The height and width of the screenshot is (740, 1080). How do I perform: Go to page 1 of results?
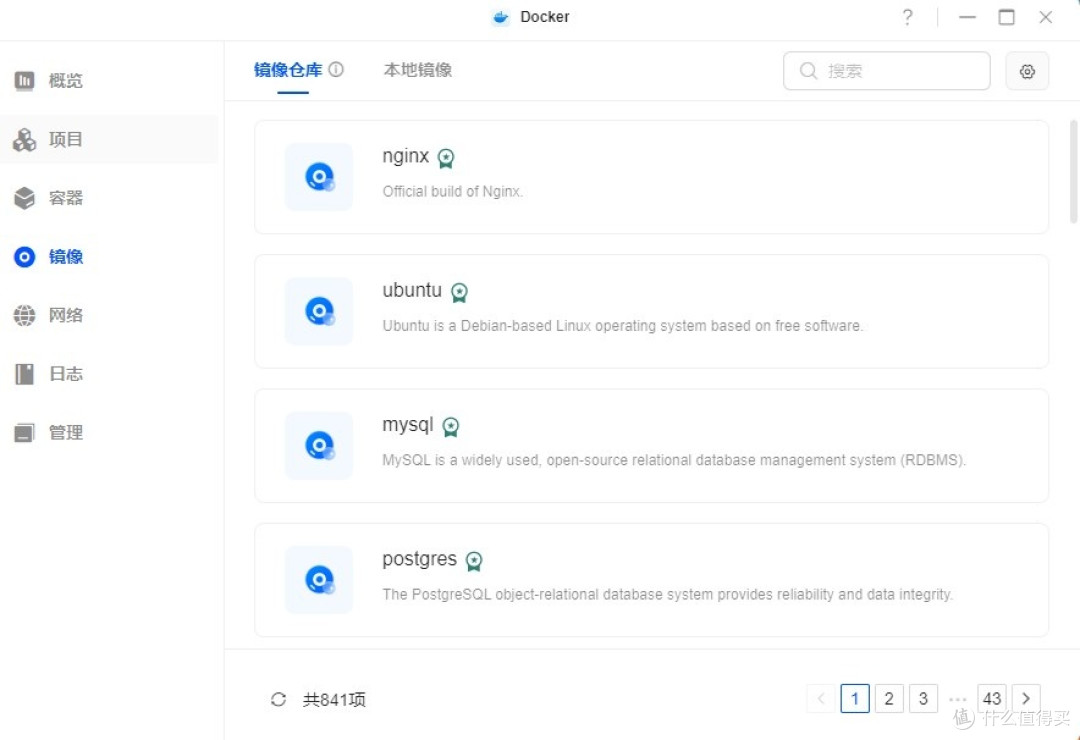855,699
